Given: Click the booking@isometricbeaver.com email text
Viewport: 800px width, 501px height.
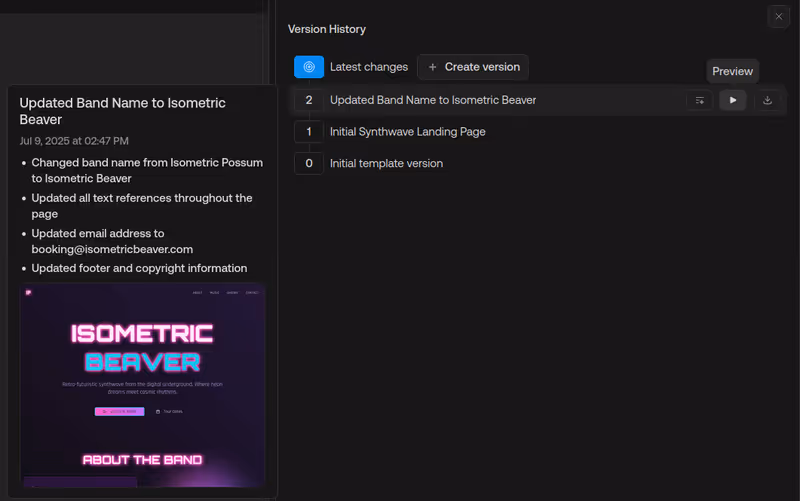Looking at the screenshot, I should pos(112,249).
